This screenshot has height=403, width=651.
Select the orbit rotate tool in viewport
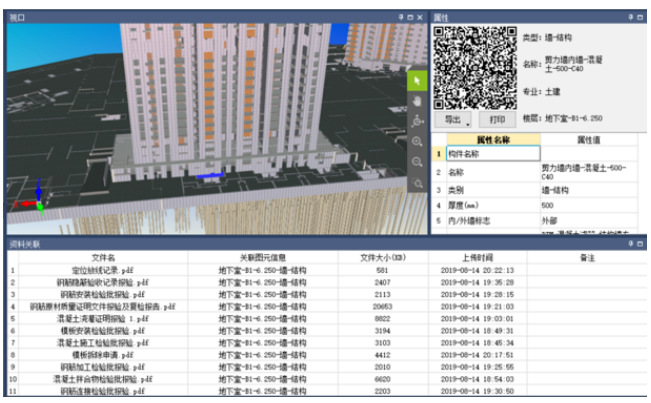coord(417,121)
